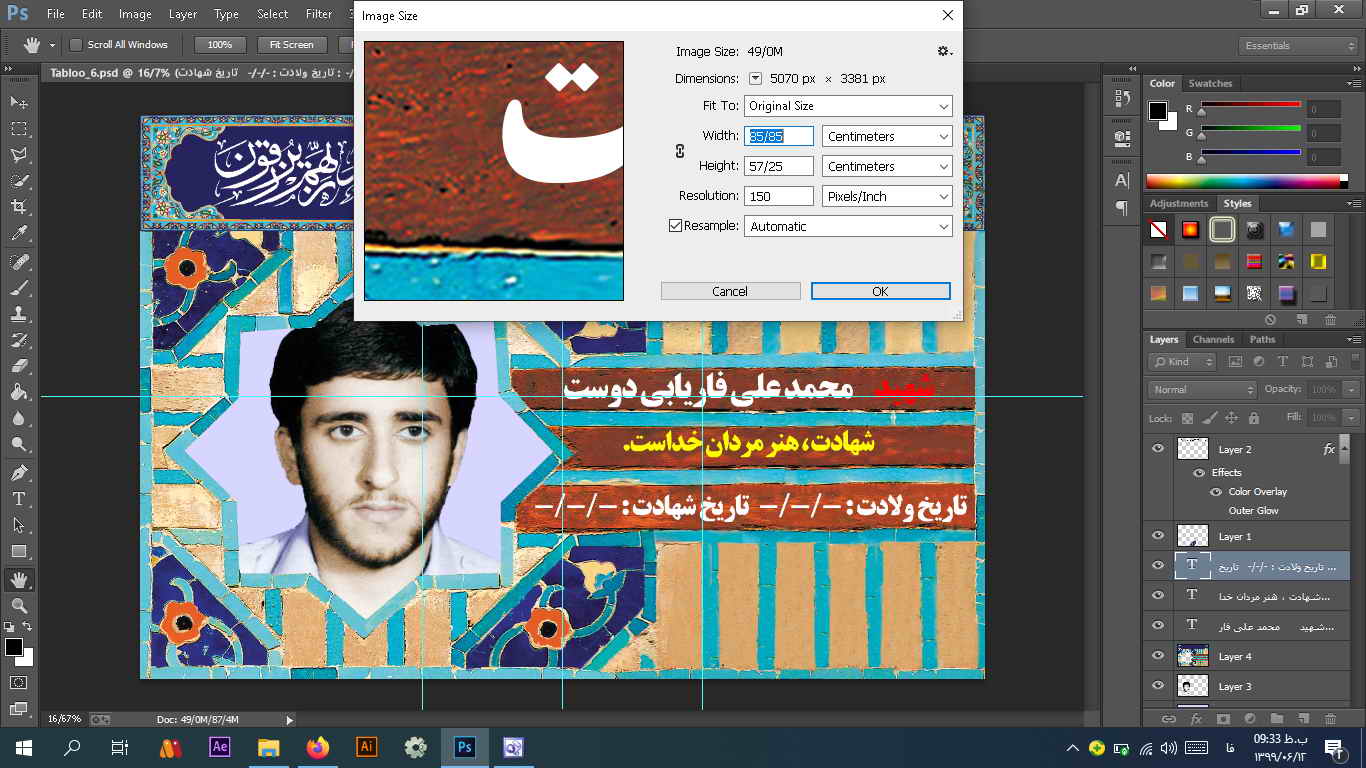This screenshot has height=768, width=1366.
Task: Click the color spectrum ramp bar
Action: tap(1243, 181)
